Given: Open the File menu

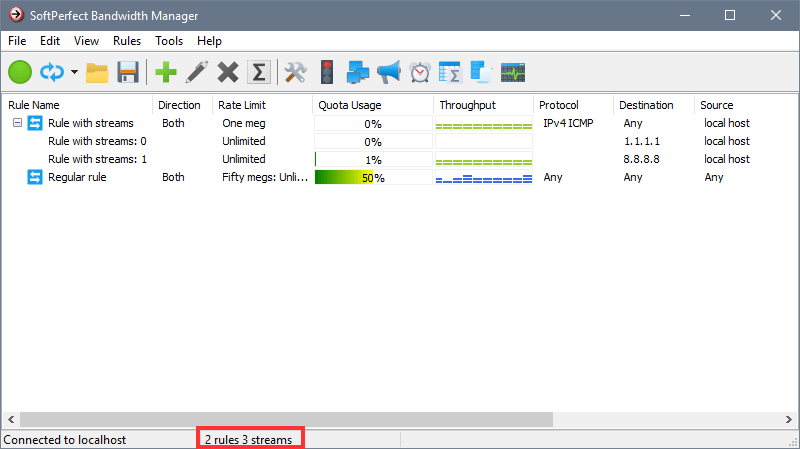Looking at the screenshot, I should 17,41.
